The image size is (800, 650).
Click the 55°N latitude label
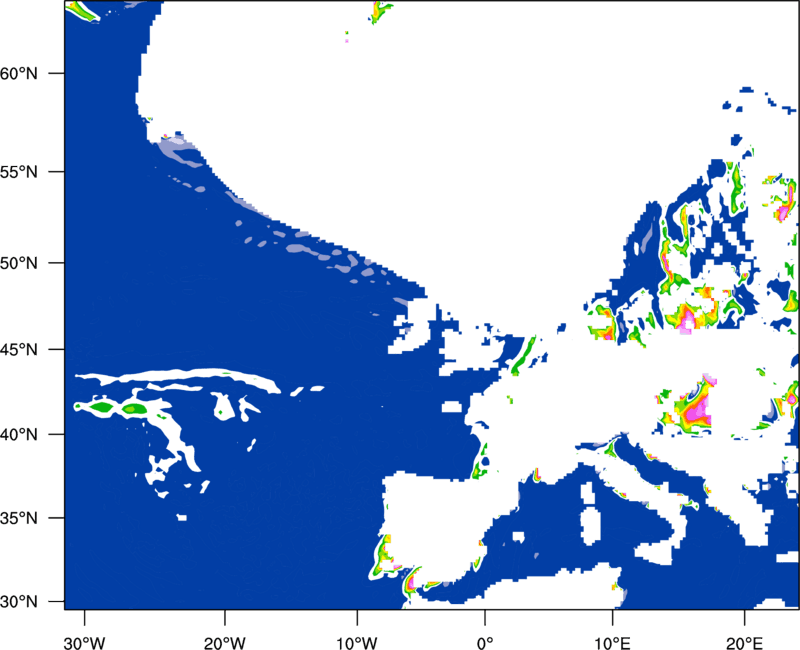click(19, 172)
